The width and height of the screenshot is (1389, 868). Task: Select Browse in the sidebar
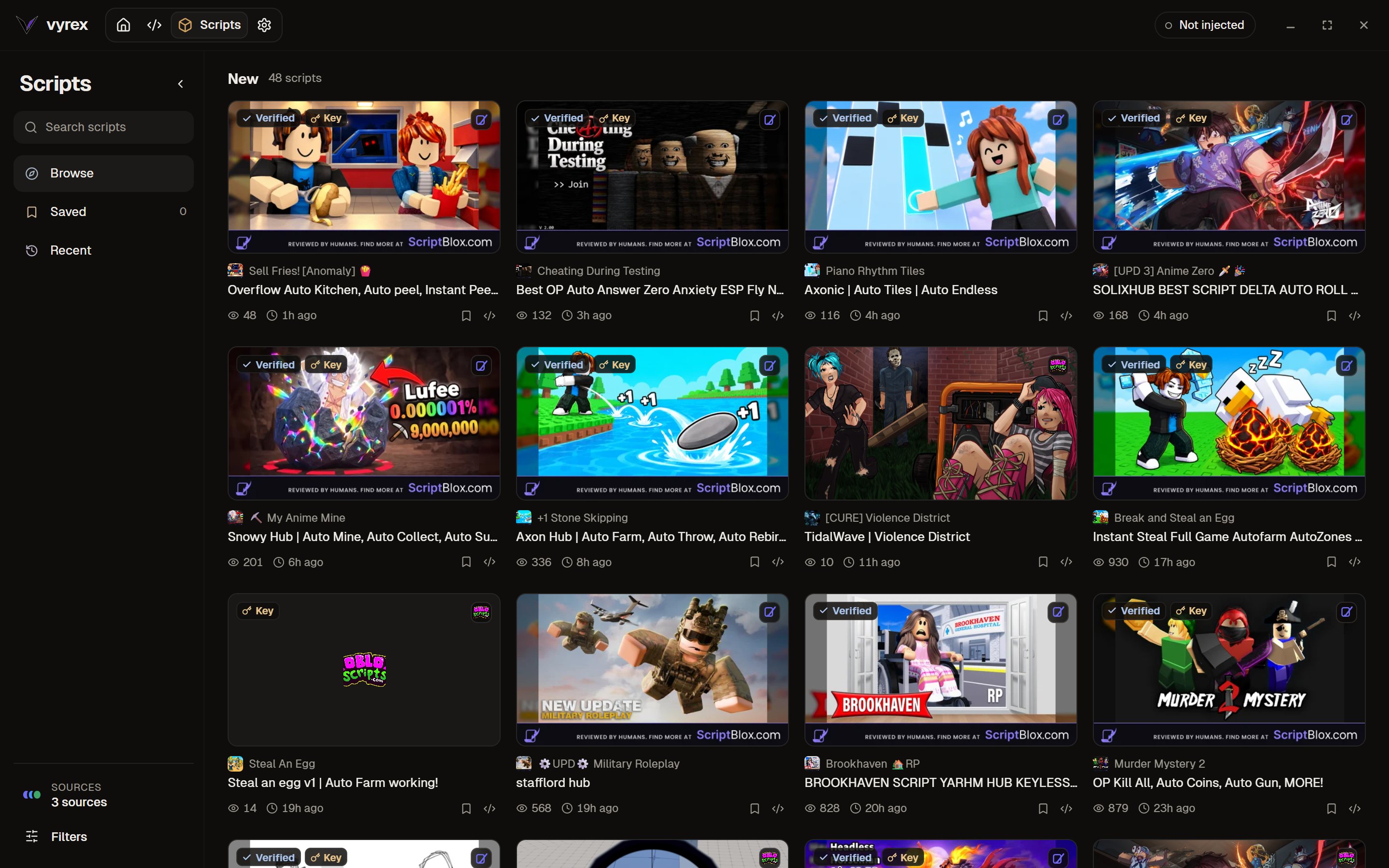pos(103,174)
